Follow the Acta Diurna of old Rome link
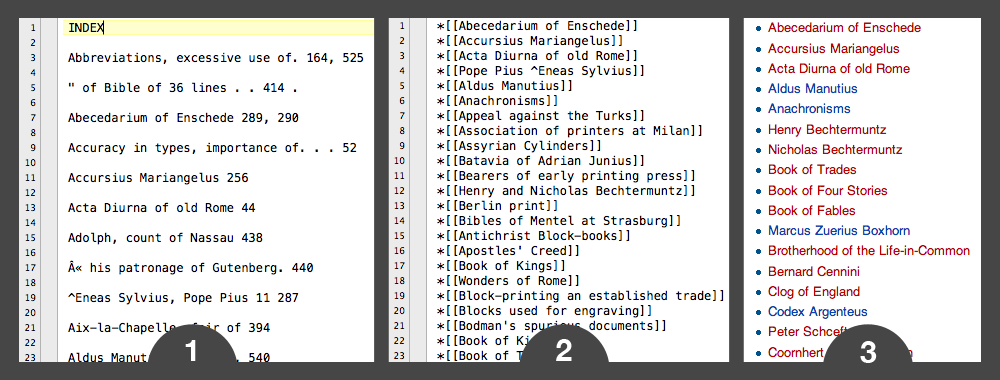Viewport: 1000px width, 380px height. [x=839, y=69]
